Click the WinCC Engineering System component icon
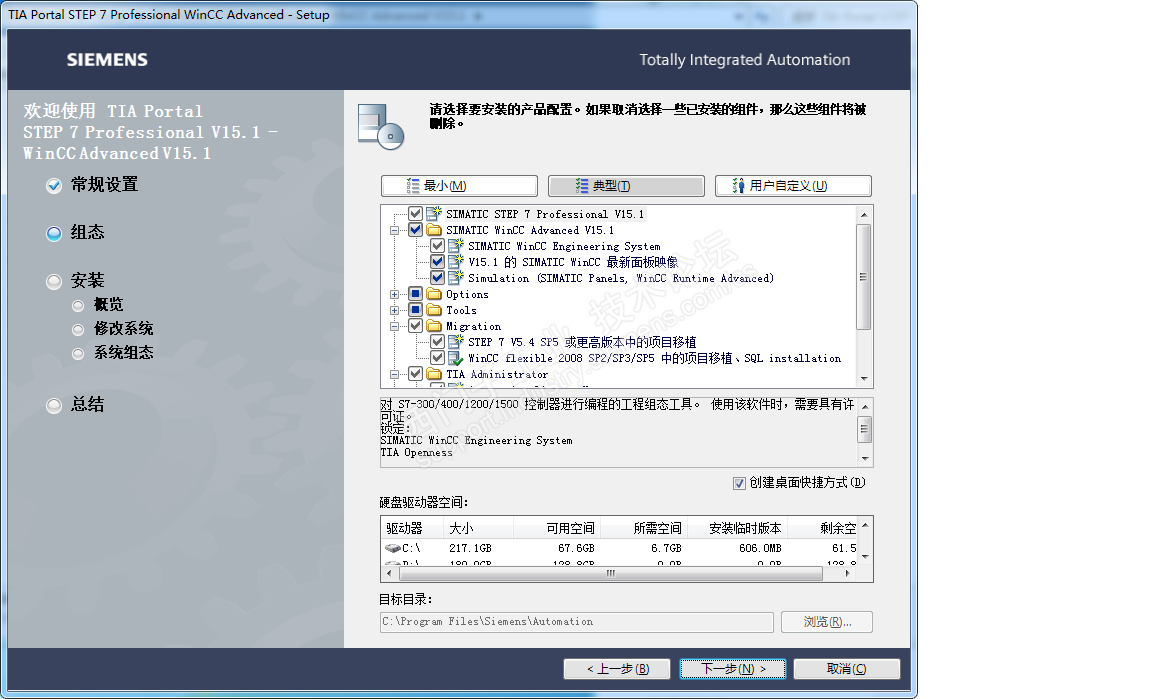This screenshot has width=1152, height=699. [x=456, y=245]
